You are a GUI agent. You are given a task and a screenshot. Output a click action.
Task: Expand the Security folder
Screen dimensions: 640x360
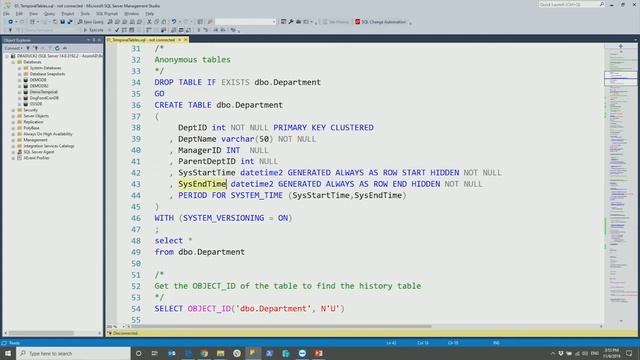[x=13, y=110]
